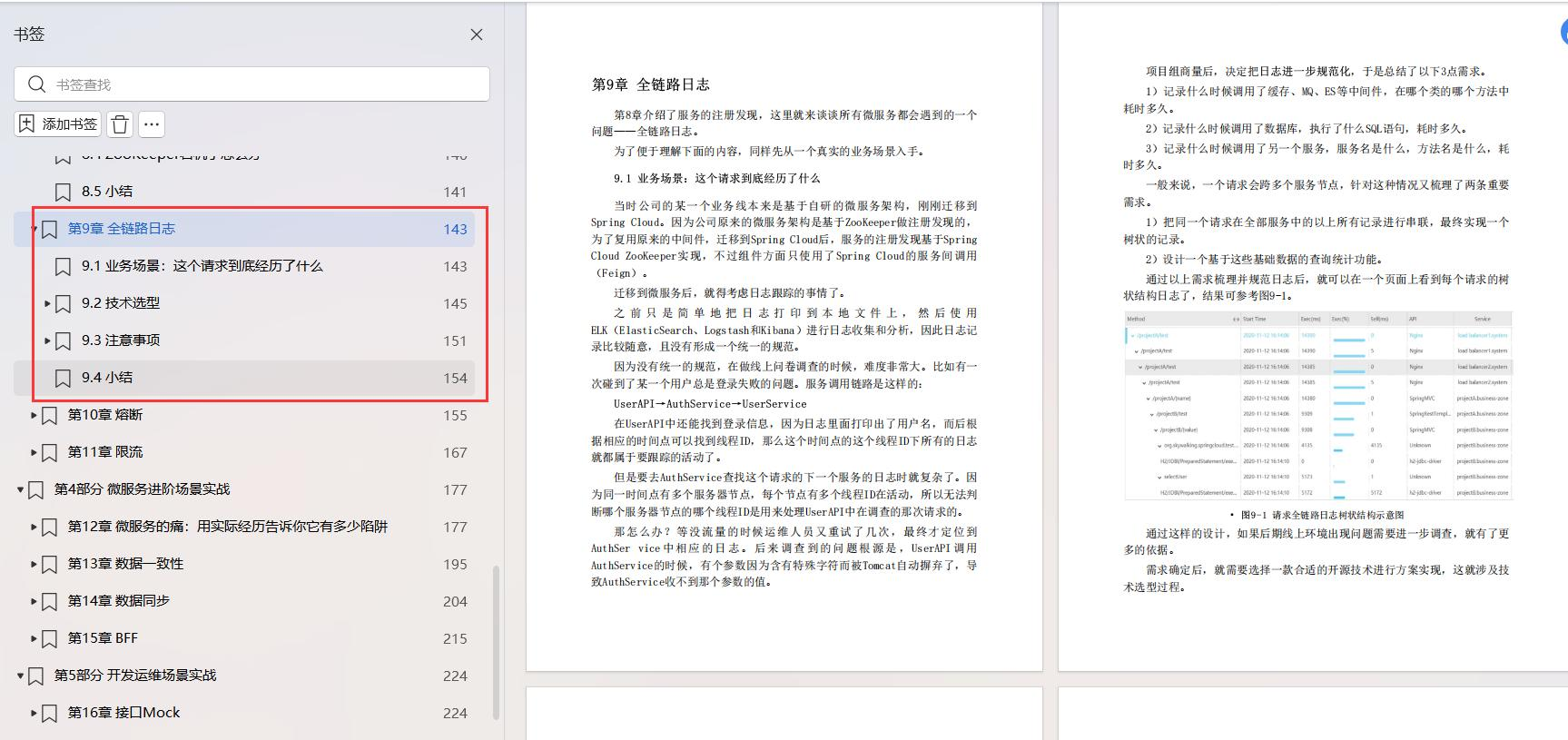Open bookmark 第15章 BFF
1568x740 pixels.
(103, 638)
